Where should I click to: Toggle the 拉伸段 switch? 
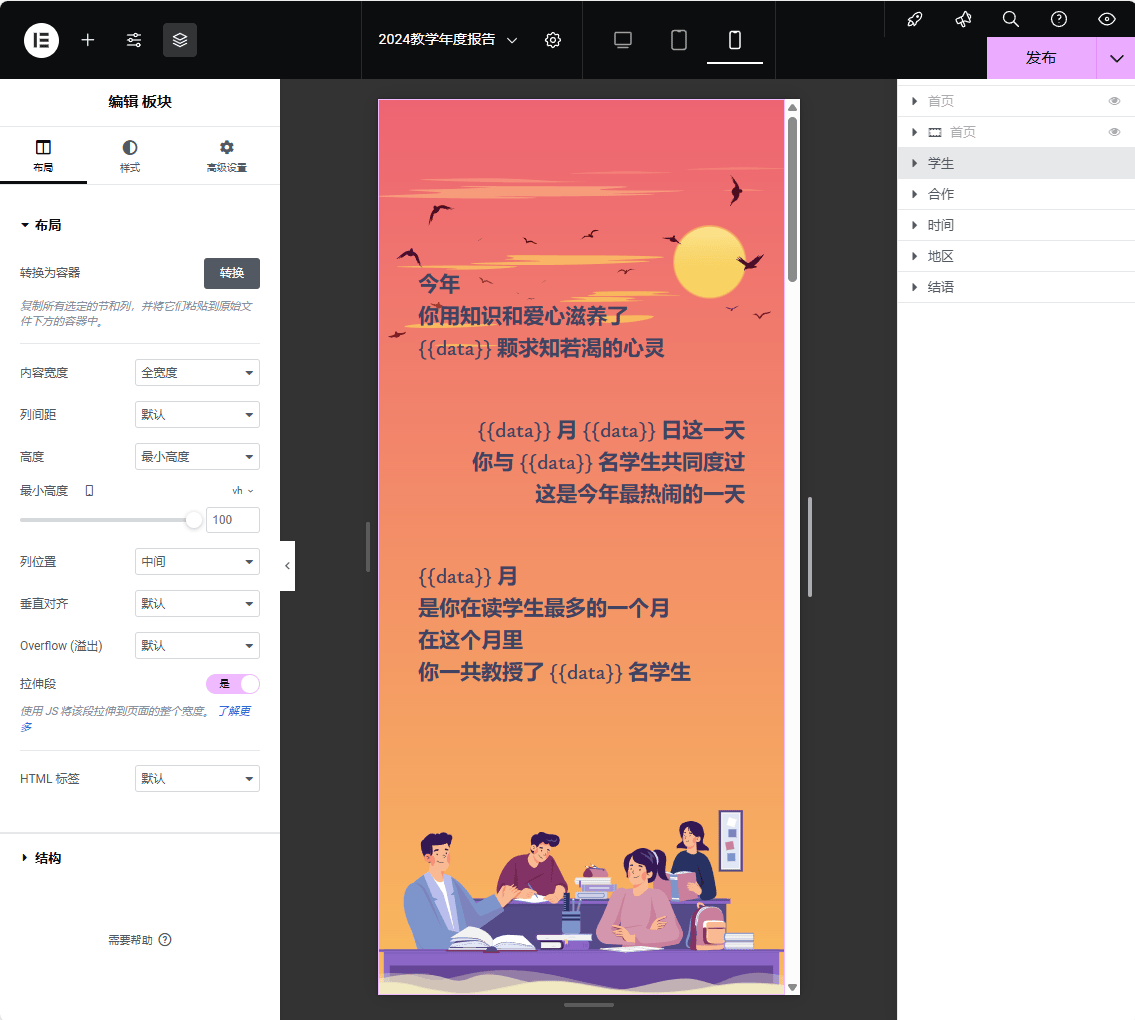click(x=233, y=684)
